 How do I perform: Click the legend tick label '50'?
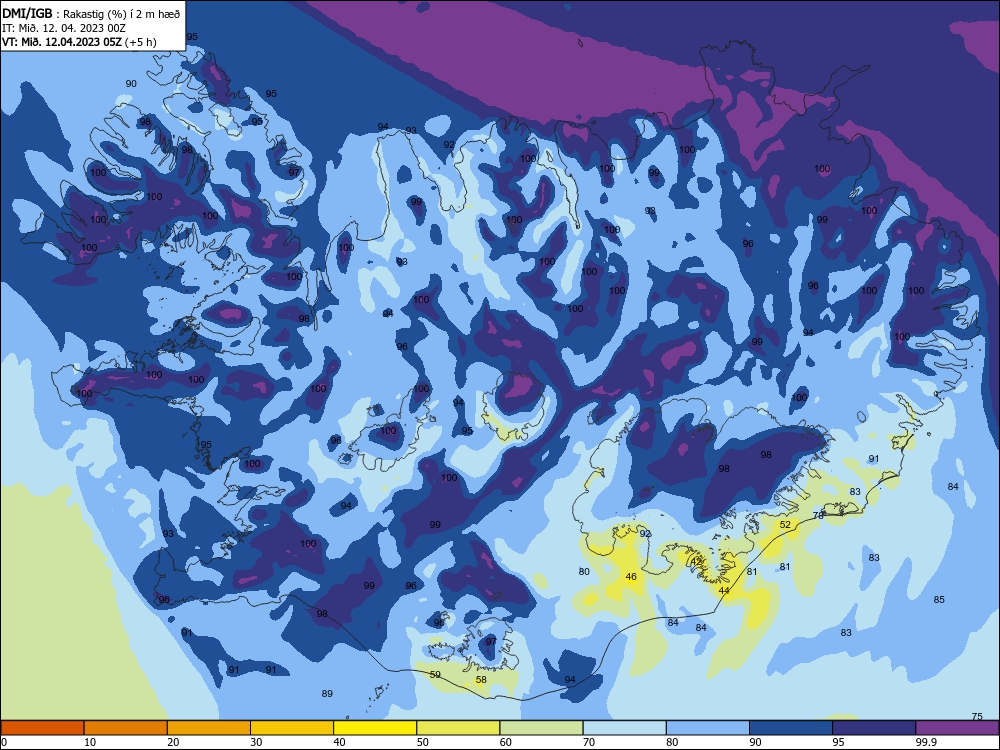tap(422, 742)
